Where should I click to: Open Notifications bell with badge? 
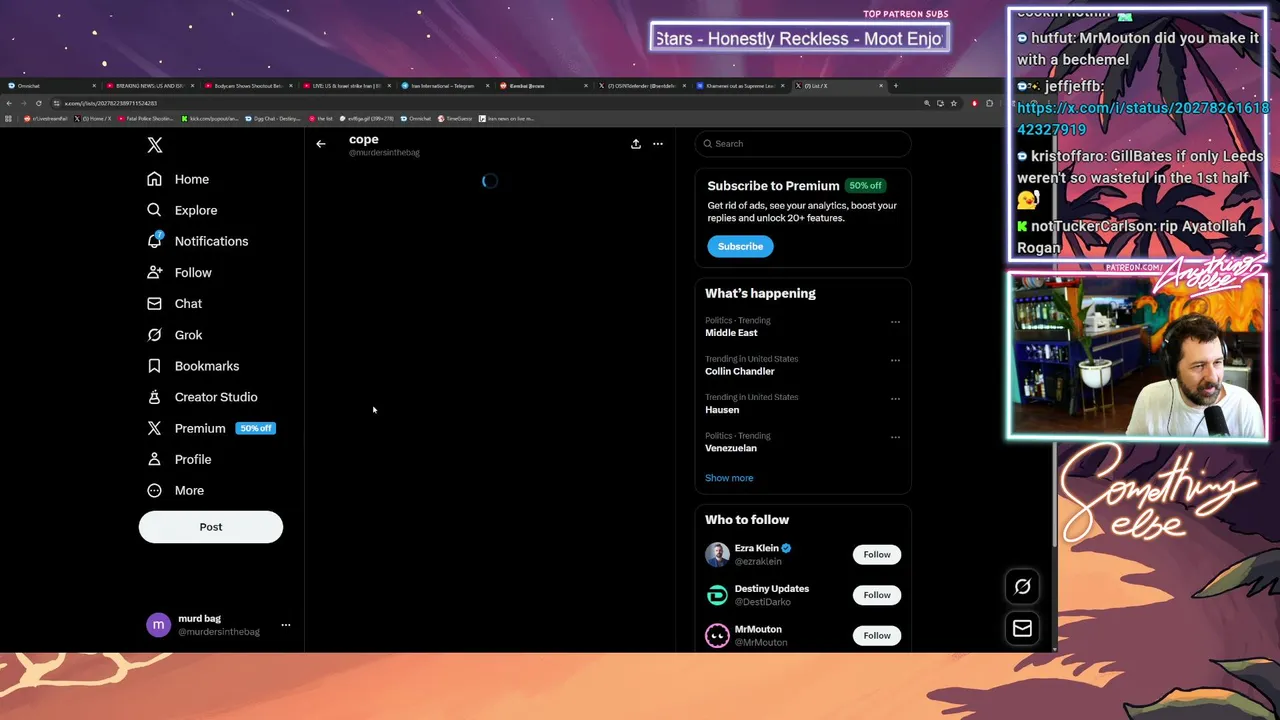(x=155, y=241)
